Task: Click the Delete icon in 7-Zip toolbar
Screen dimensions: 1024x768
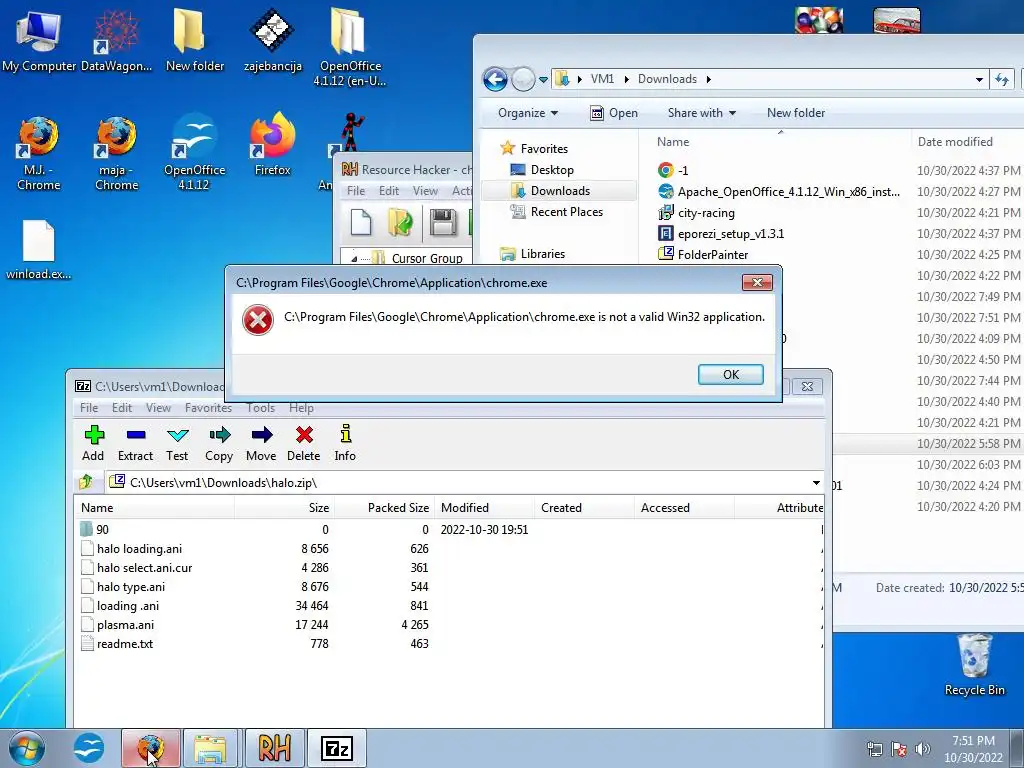Action: tap(304, 443)
